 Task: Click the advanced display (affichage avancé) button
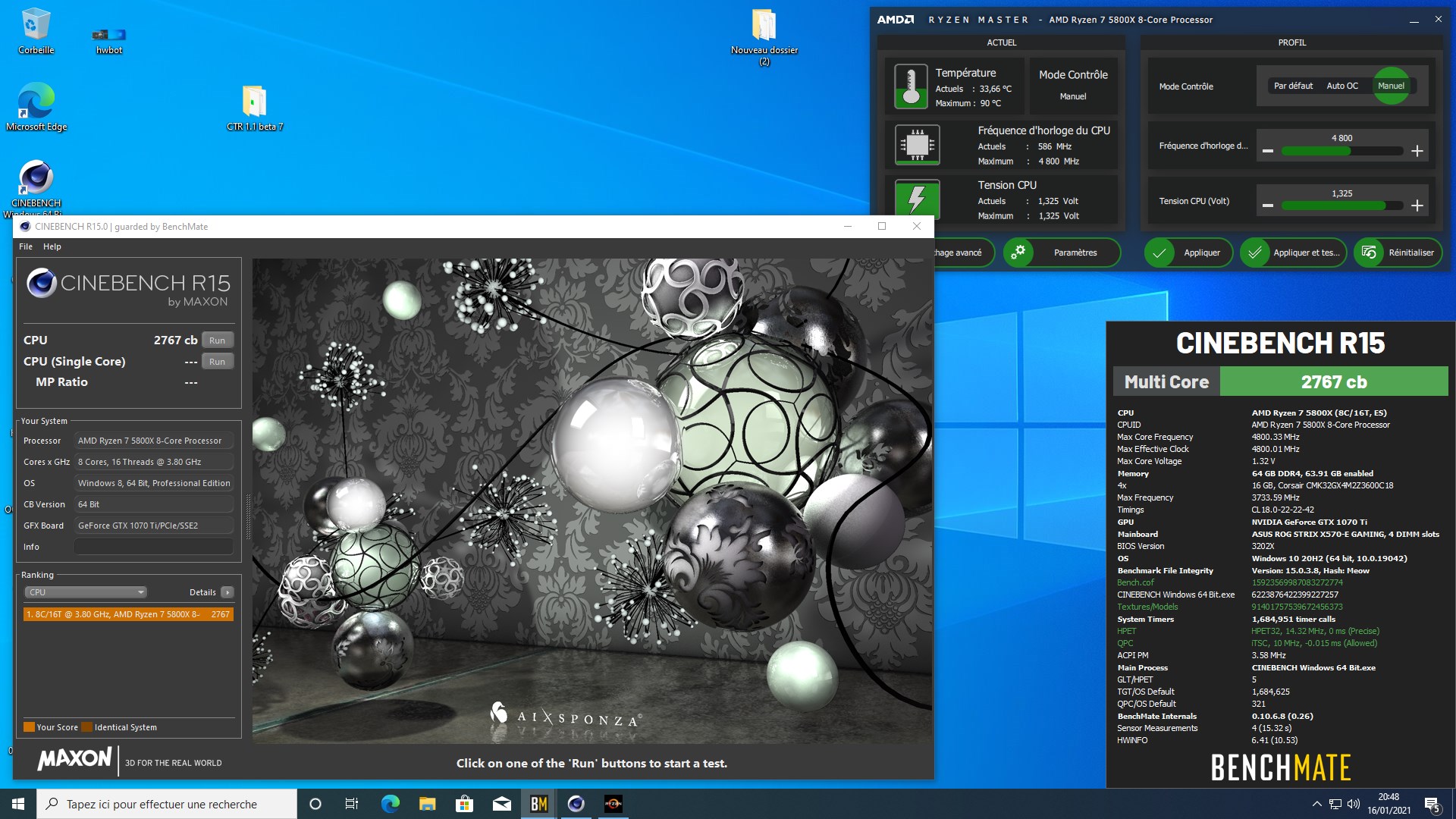965,253
